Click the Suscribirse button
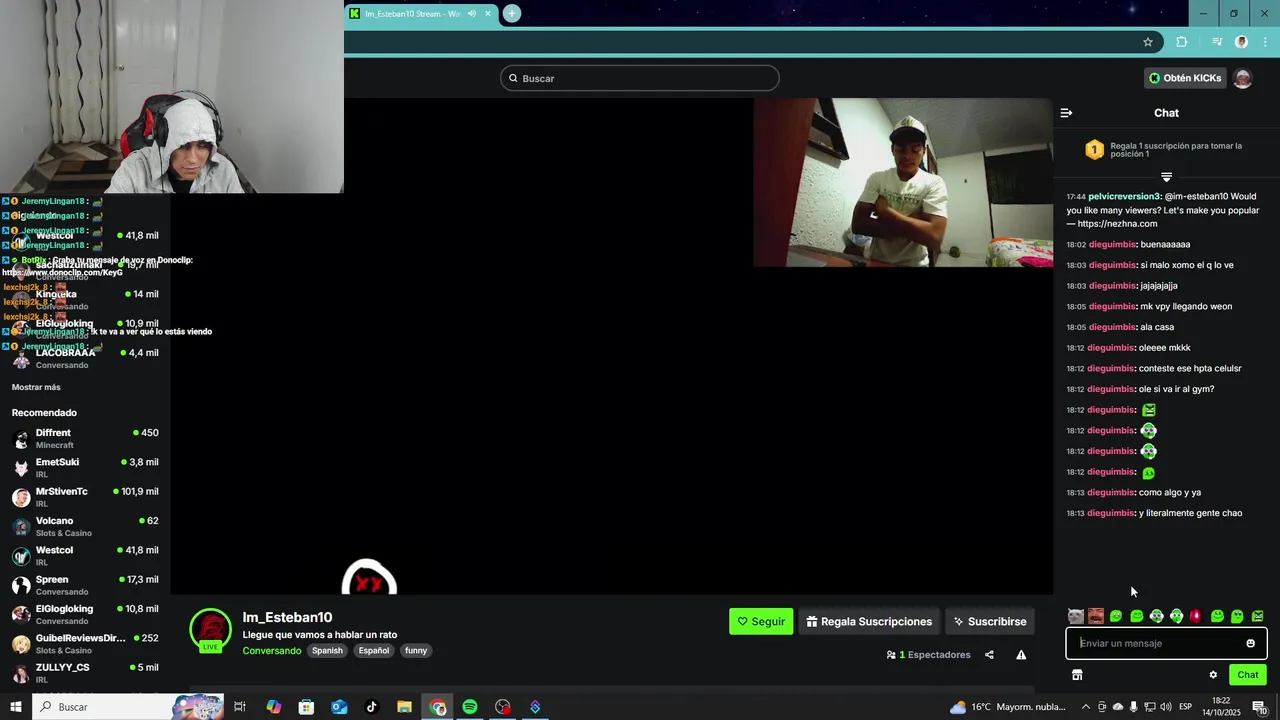The image size is (1280, 720). click(990, 621)
